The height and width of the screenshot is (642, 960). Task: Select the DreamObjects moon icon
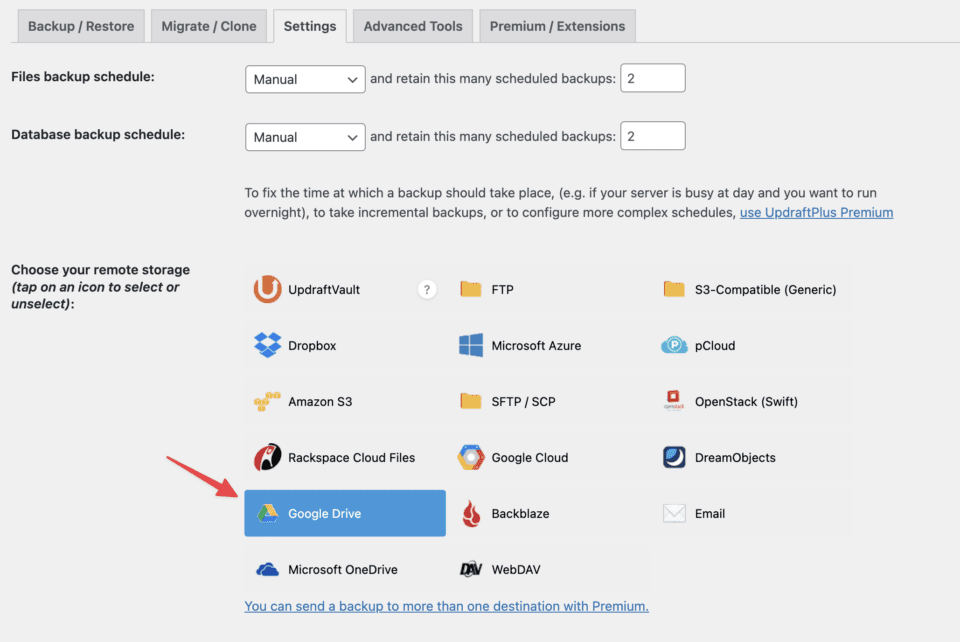click(674, 457)
